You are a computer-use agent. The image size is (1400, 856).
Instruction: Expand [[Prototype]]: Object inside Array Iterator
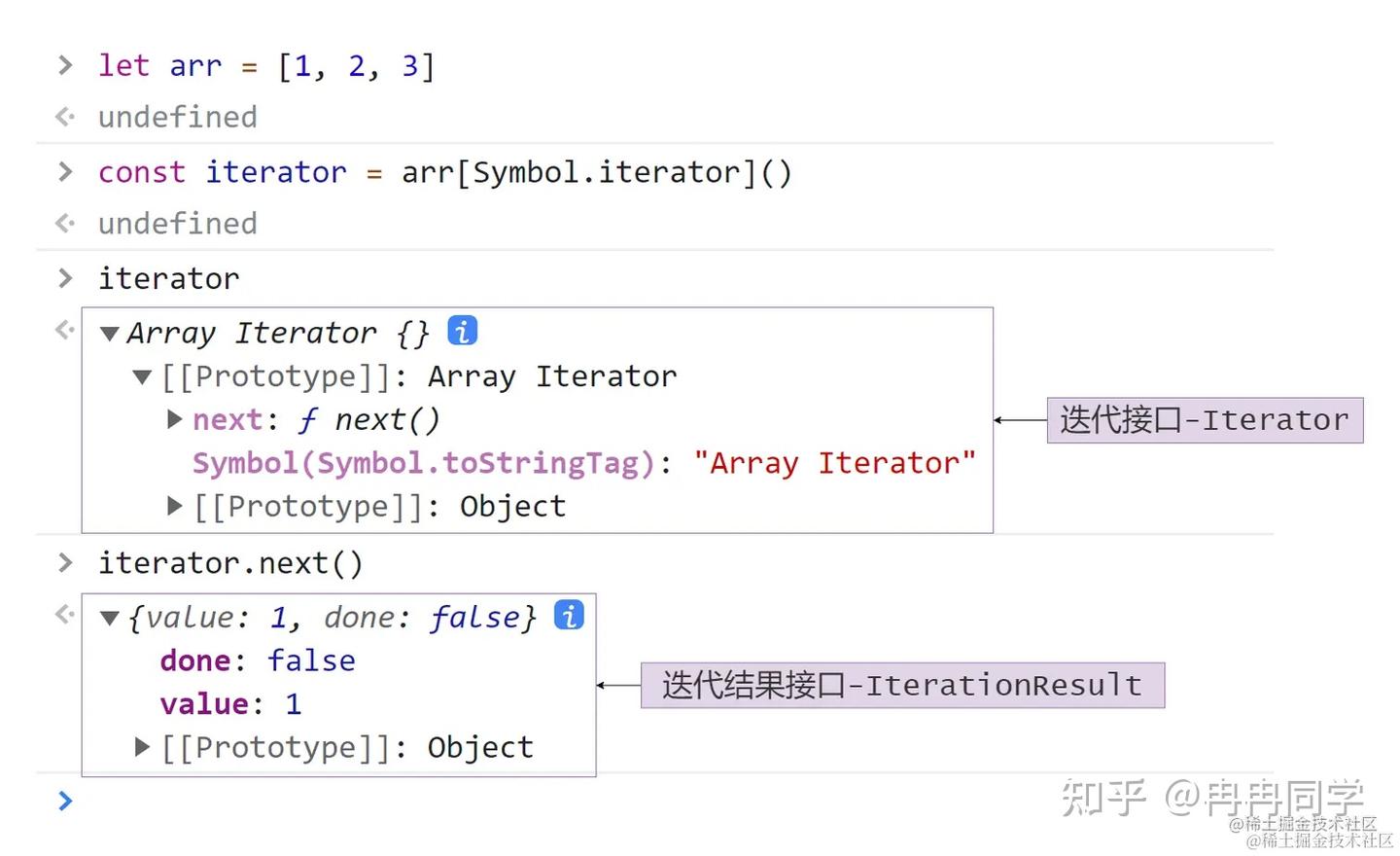[174, 505]
